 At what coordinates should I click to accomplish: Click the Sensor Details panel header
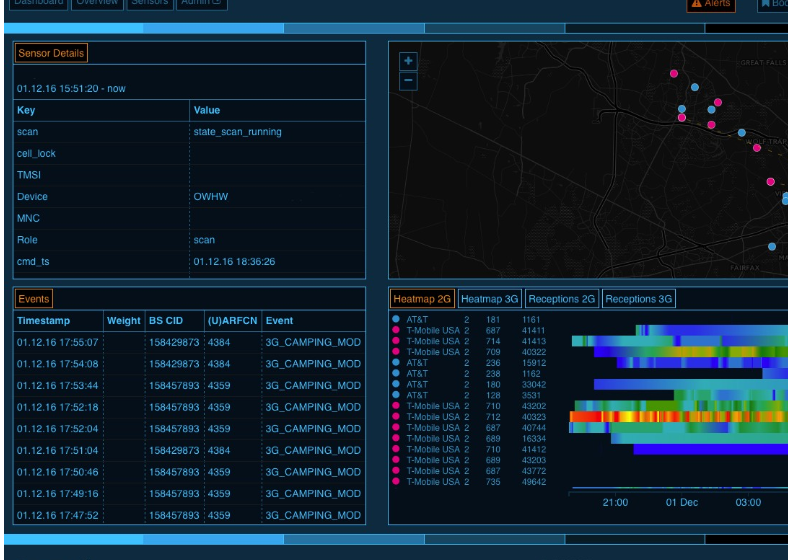click(x=51, y=53)
